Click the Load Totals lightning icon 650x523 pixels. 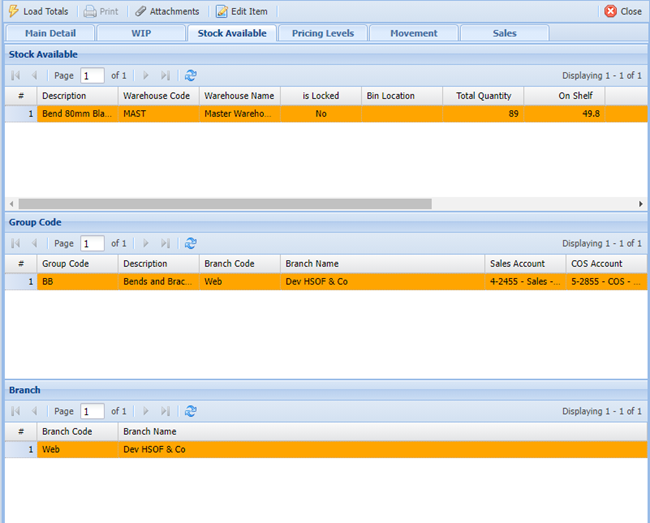pos(13,11)
